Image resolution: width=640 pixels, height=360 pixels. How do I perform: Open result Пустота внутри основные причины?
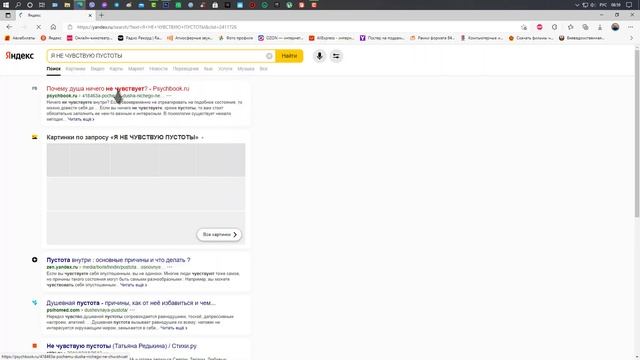[x=118, y=260]
